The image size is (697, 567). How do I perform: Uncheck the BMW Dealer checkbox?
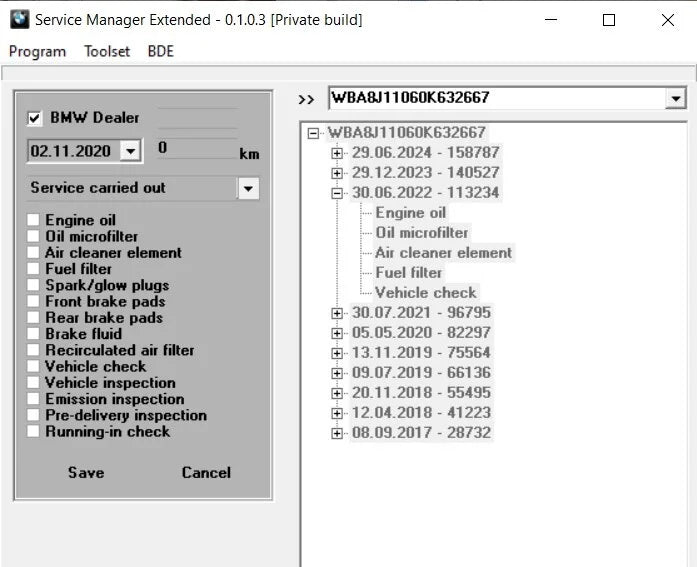[x=34, y=118]
